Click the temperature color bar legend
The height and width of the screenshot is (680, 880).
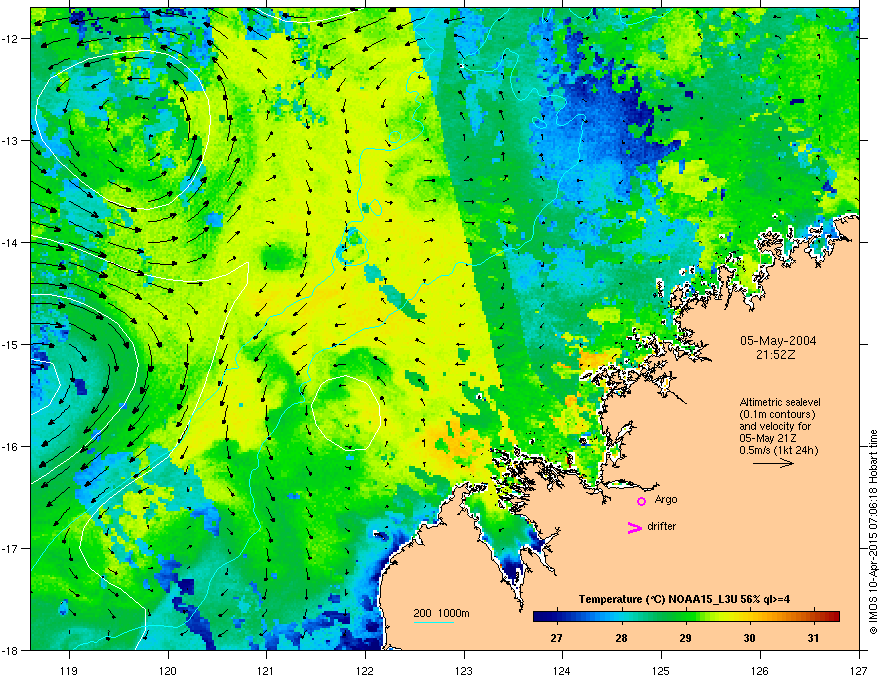[686, 616]
